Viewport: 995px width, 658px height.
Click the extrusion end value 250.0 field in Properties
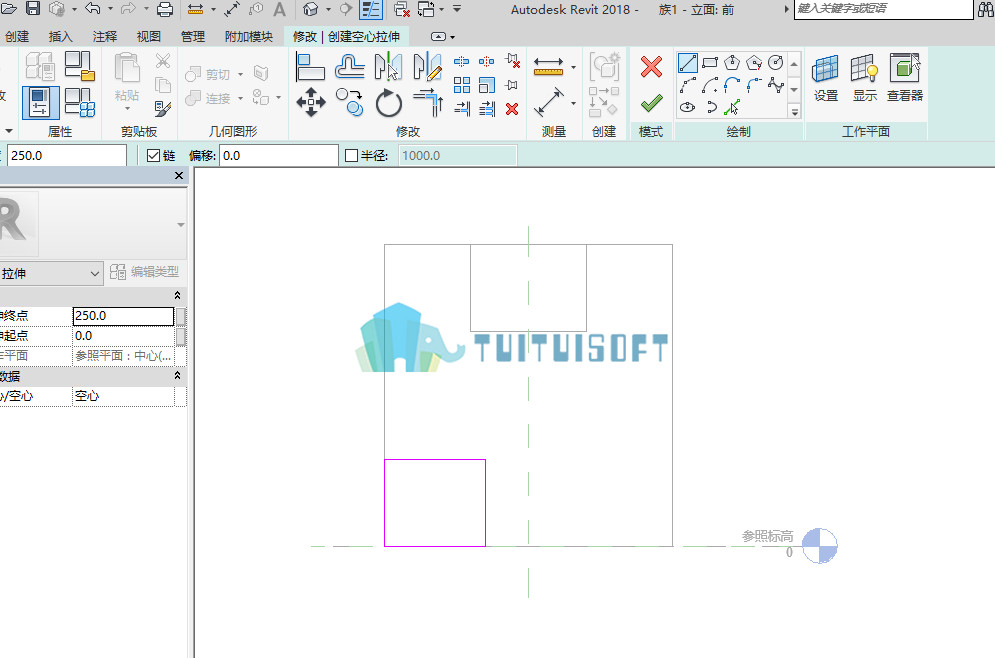tap(123, 316)
